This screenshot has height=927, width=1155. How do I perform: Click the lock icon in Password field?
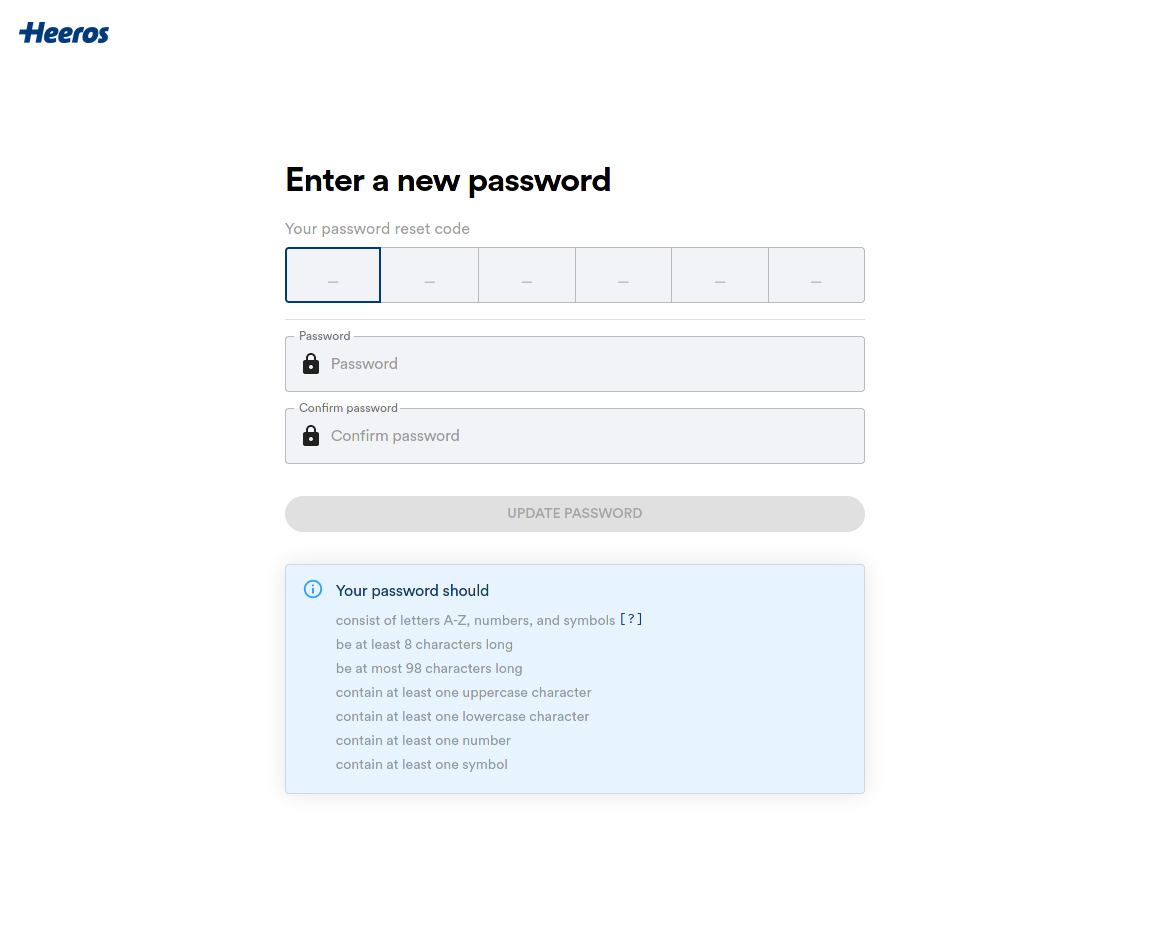click(x=311, y=364)
